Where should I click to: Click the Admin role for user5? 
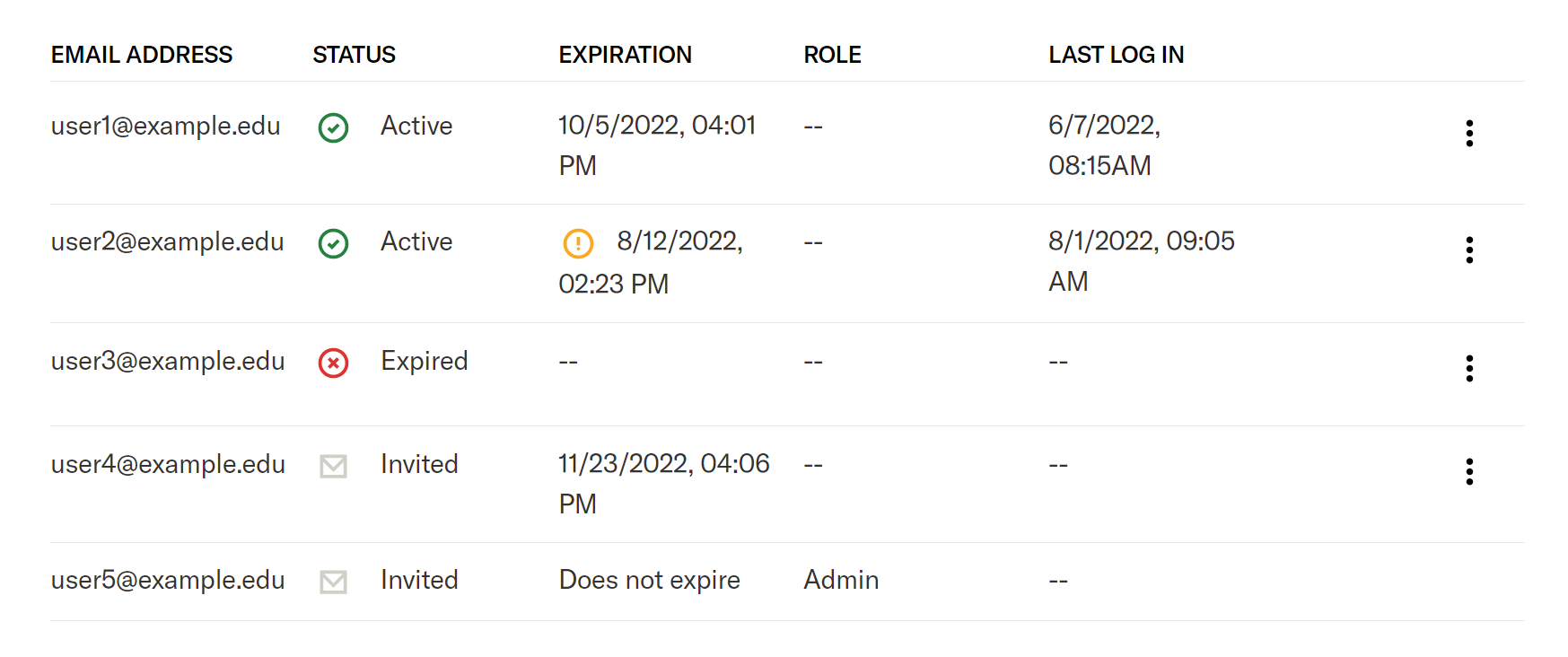pos(841,580)
